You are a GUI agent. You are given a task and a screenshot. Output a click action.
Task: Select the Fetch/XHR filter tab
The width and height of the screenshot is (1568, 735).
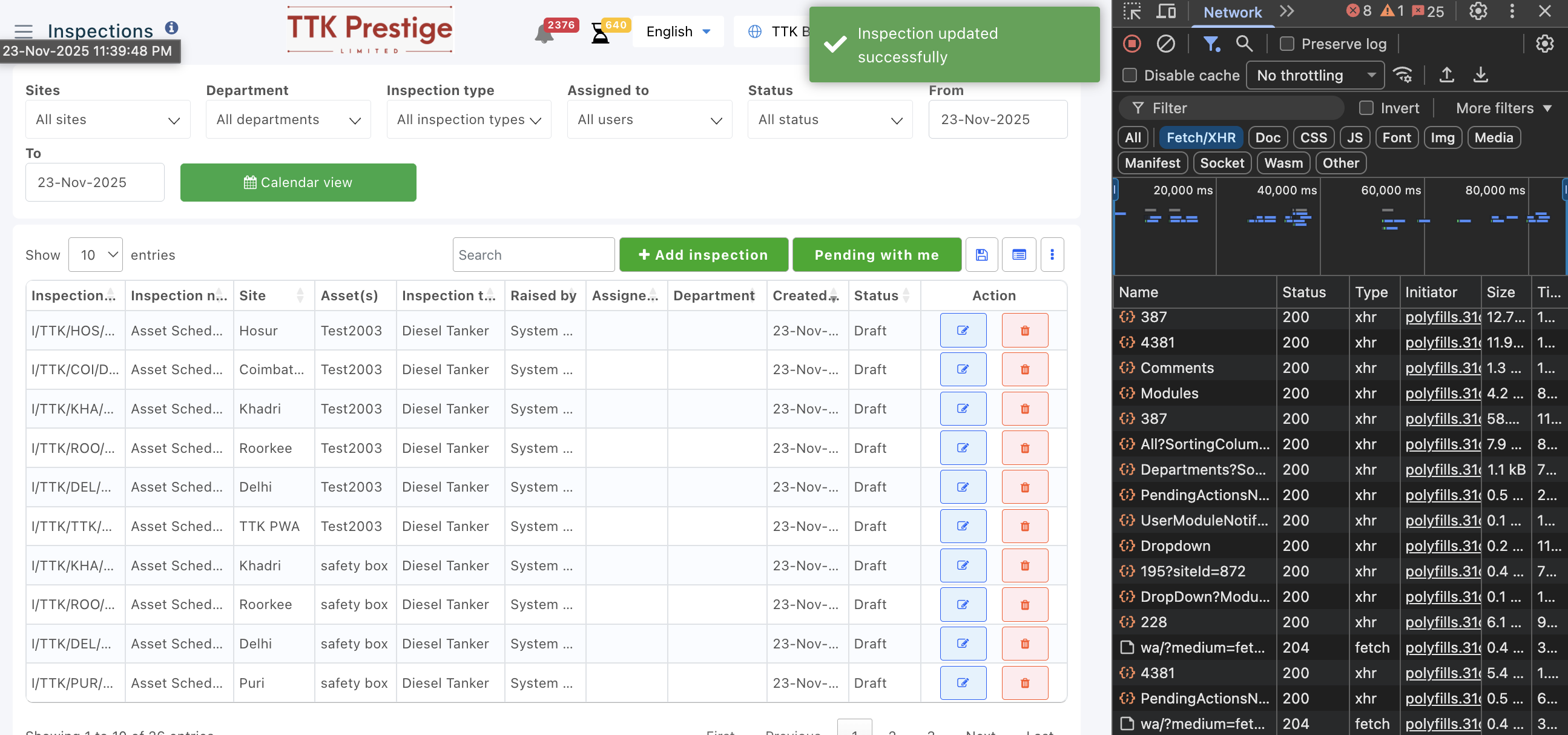[1201, 137]
